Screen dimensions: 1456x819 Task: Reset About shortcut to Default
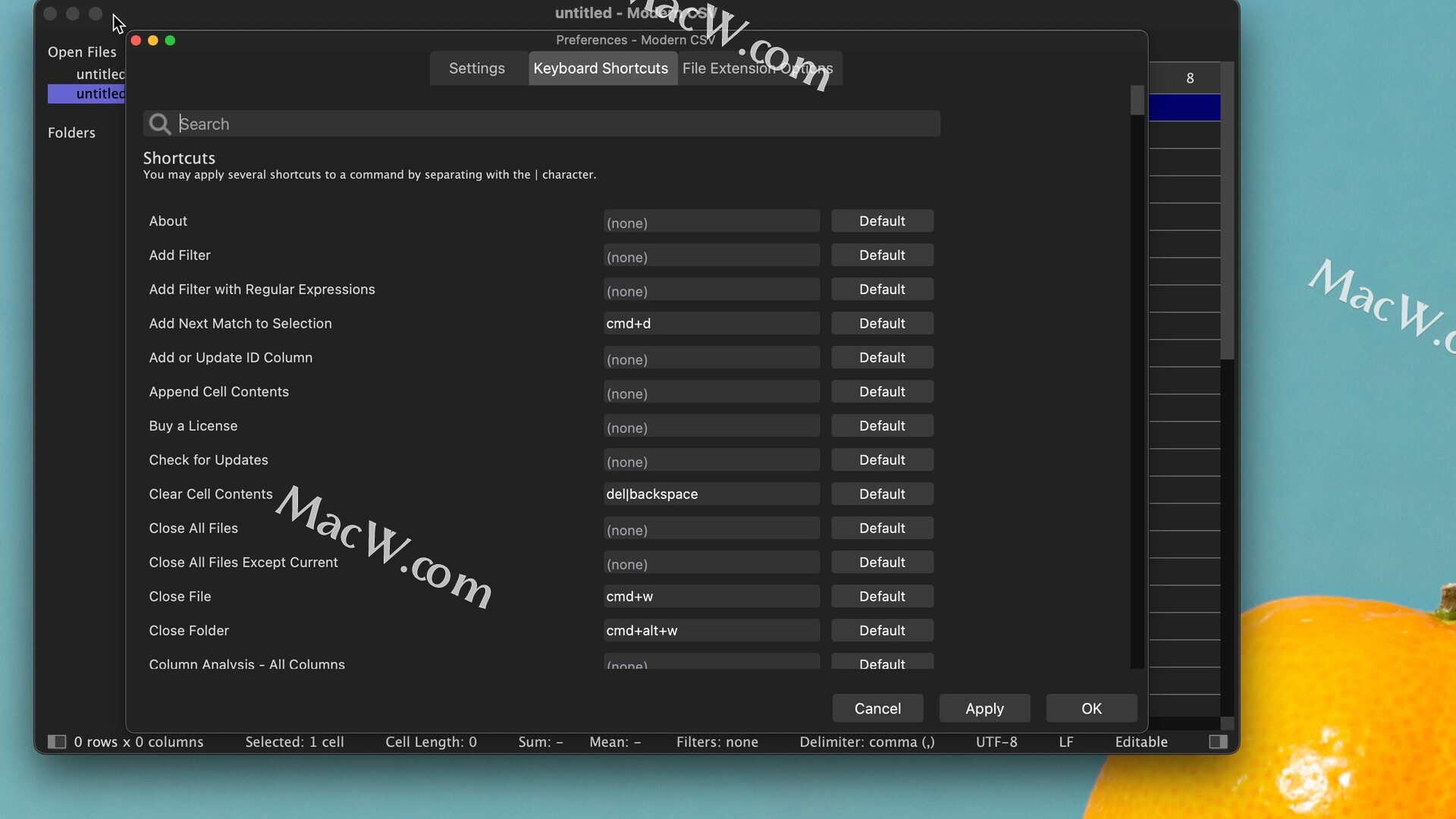click(x=882, y=221)
